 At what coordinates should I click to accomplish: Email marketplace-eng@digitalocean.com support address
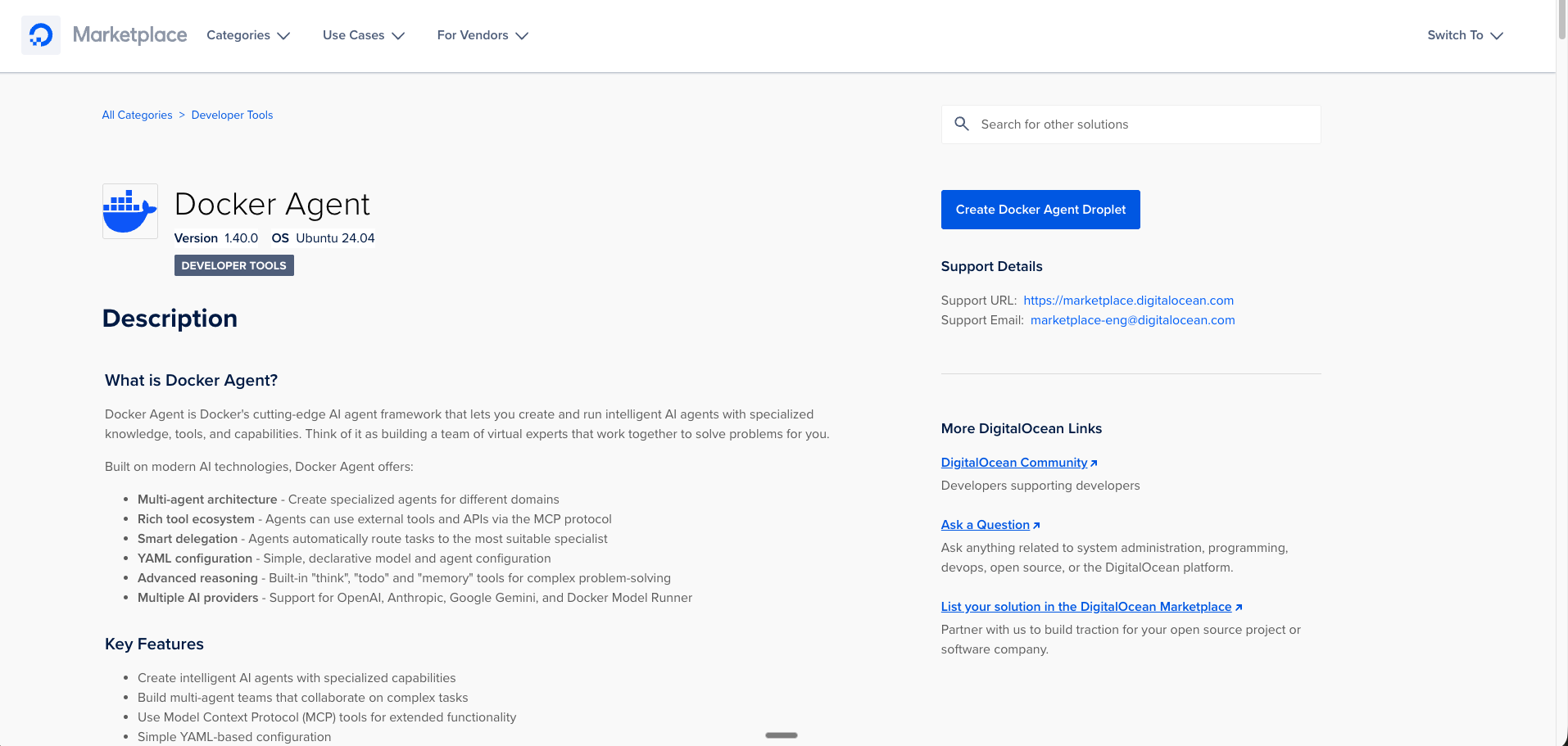pos(1132,319)
